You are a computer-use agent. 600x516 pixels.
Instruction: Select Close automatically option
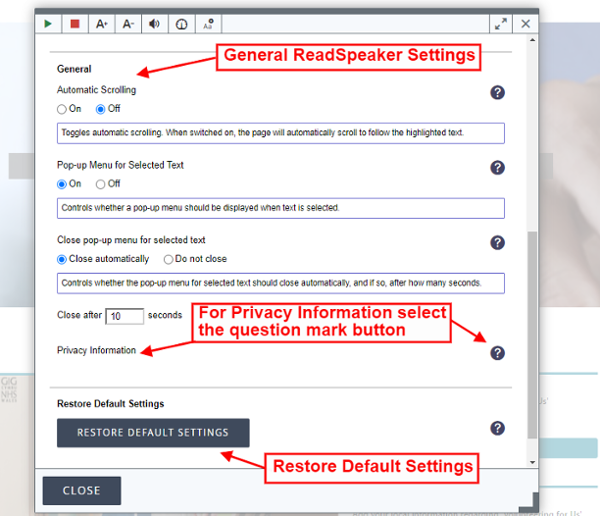62,260
